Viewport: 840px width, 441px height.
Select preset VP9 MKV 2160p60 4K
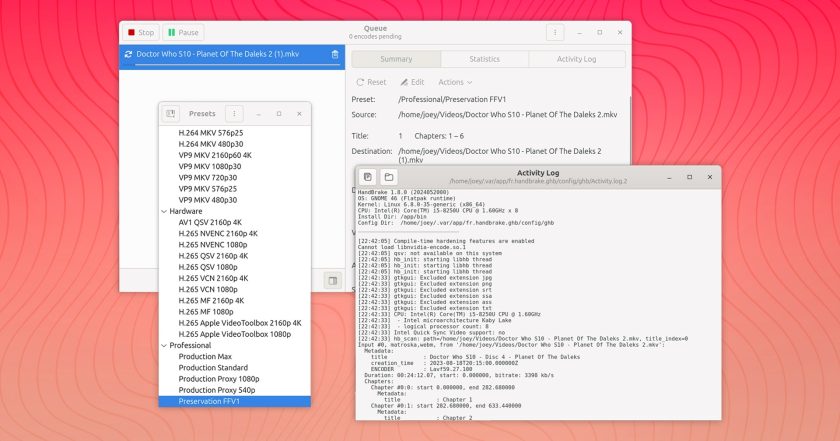coord(235,155)
